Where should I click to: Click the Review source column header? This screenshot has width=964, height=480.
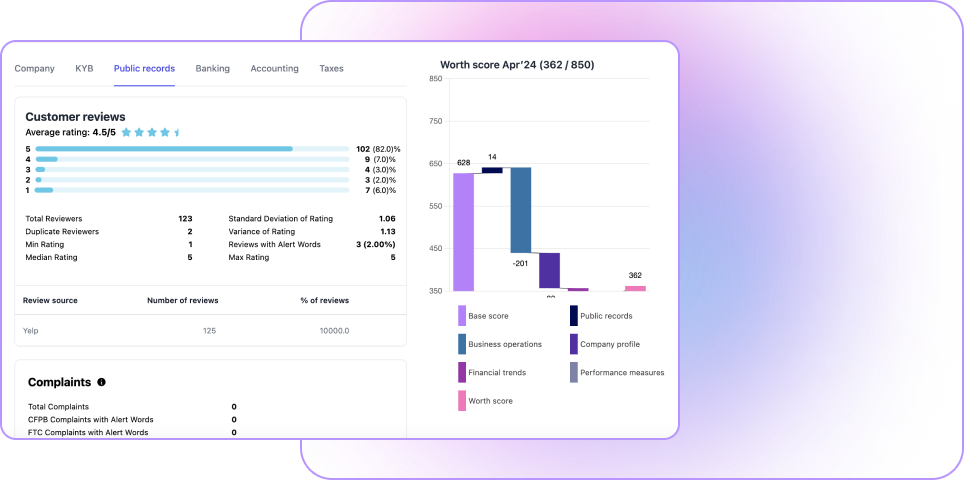(50, 301)
